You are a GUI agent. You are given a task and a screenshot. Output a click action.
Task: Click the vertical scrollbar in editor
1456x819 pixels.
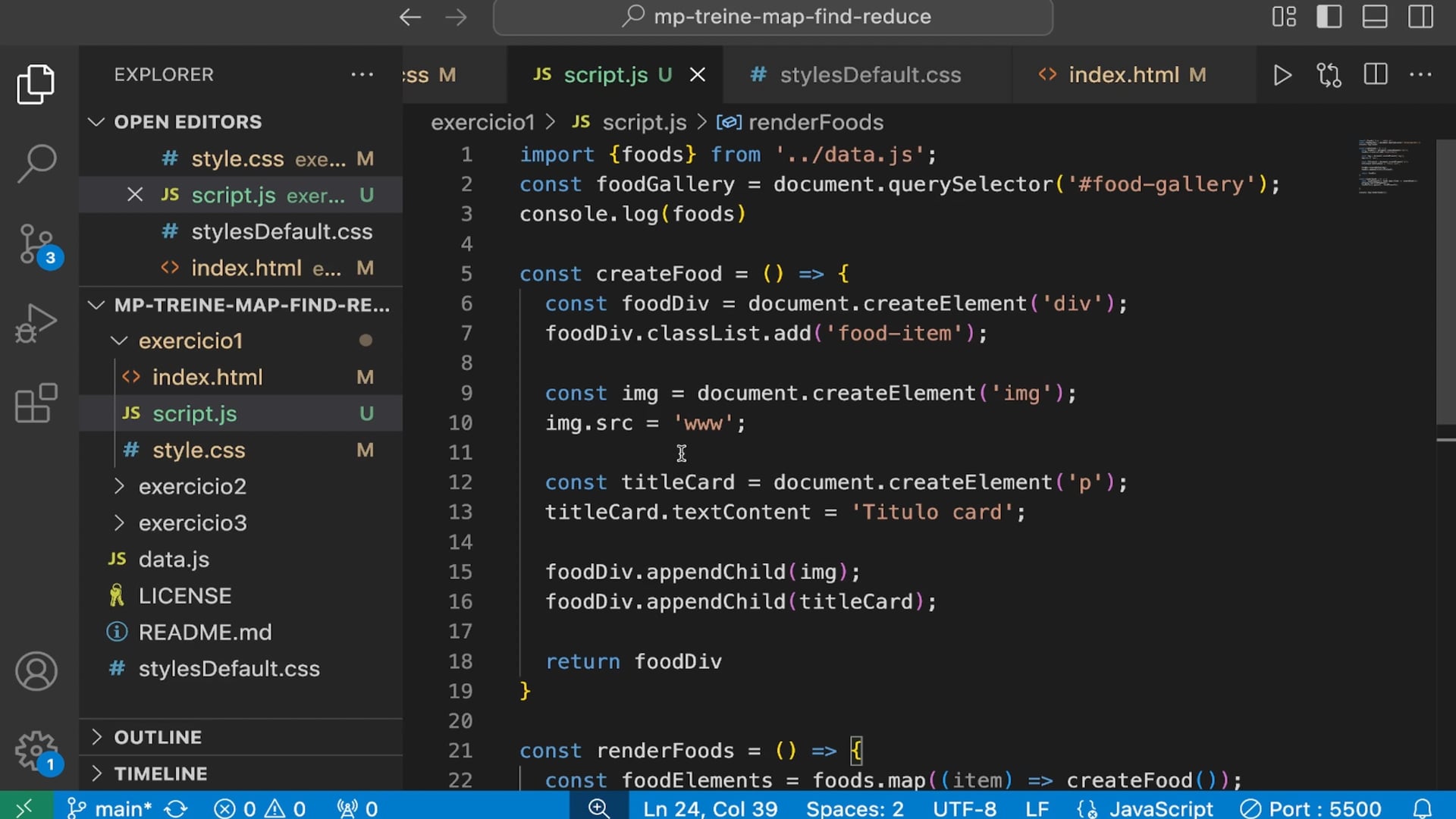1445,281
